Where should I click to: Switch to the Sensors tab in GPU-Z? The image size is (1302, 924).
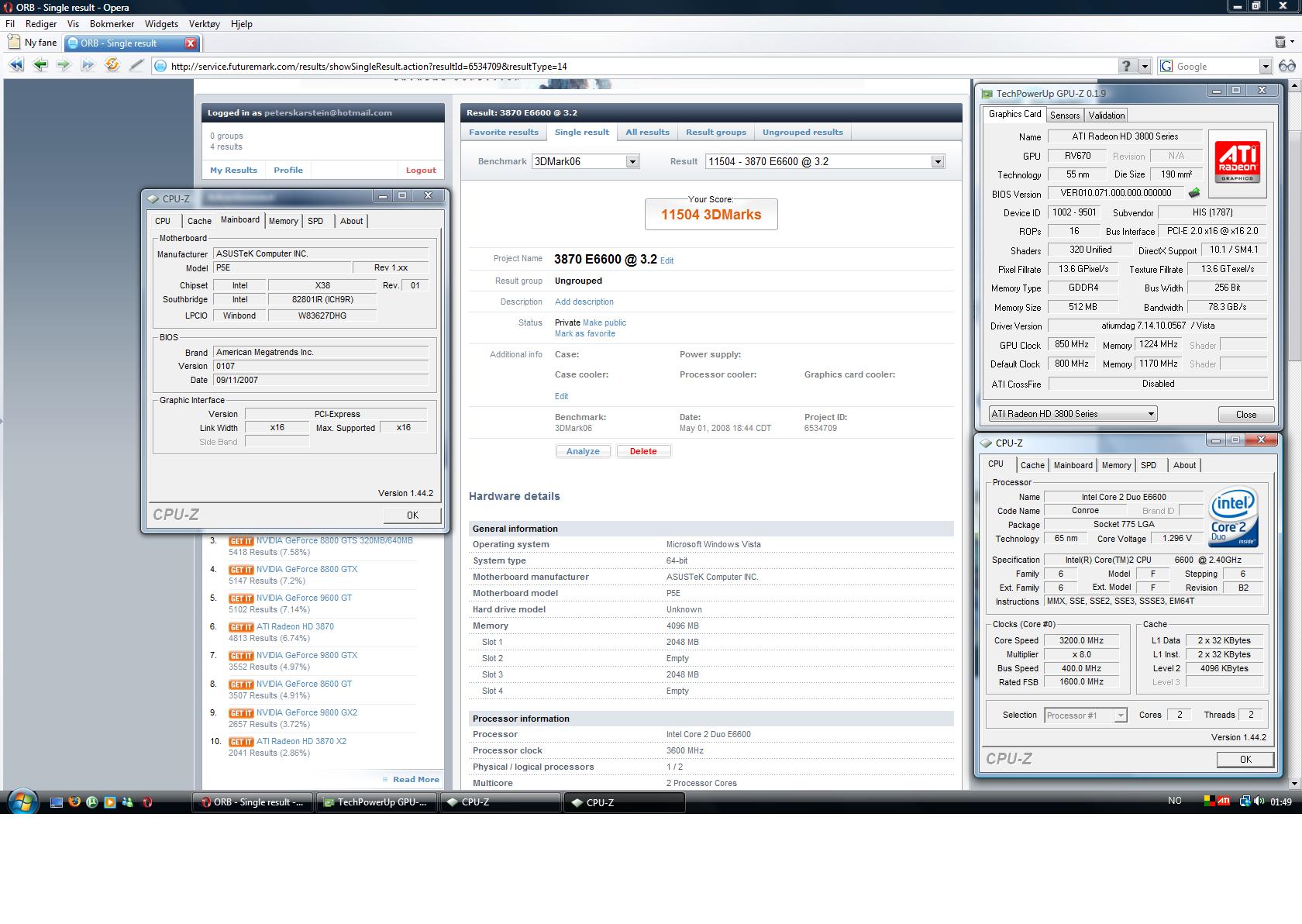[1065, 115]
